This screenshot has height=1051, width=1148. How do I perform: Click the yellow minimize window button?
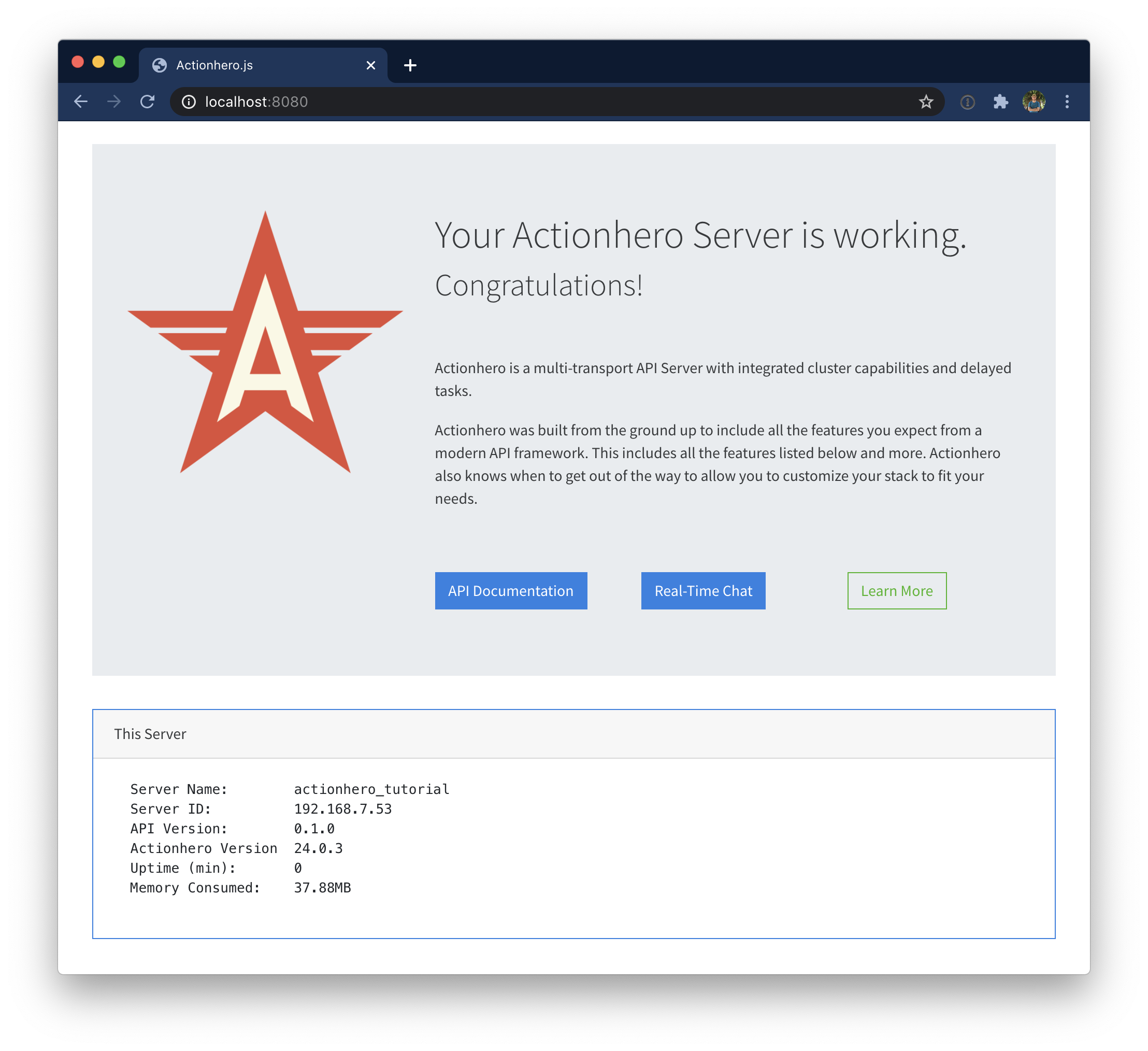[98, 62]
